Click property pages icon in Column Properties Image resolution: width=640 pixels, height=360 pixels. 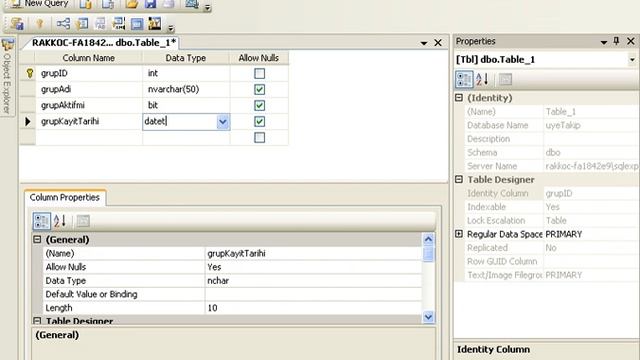[83, 221]
